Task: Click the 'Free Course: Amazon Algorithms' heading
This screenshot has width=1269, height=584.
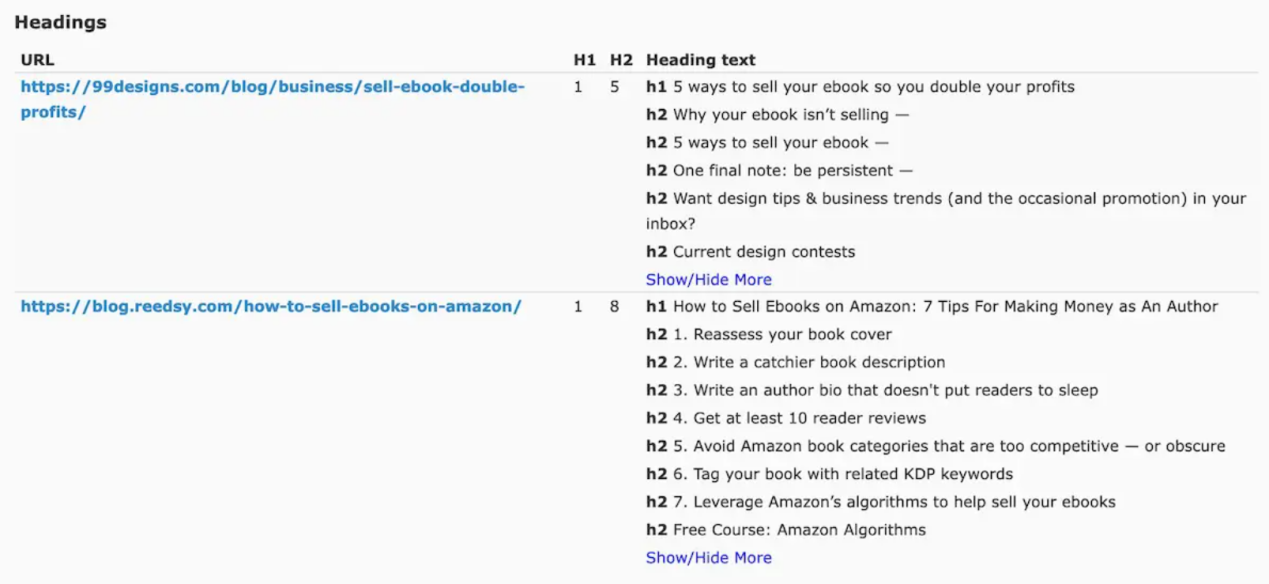Action: tap(799, 530)
